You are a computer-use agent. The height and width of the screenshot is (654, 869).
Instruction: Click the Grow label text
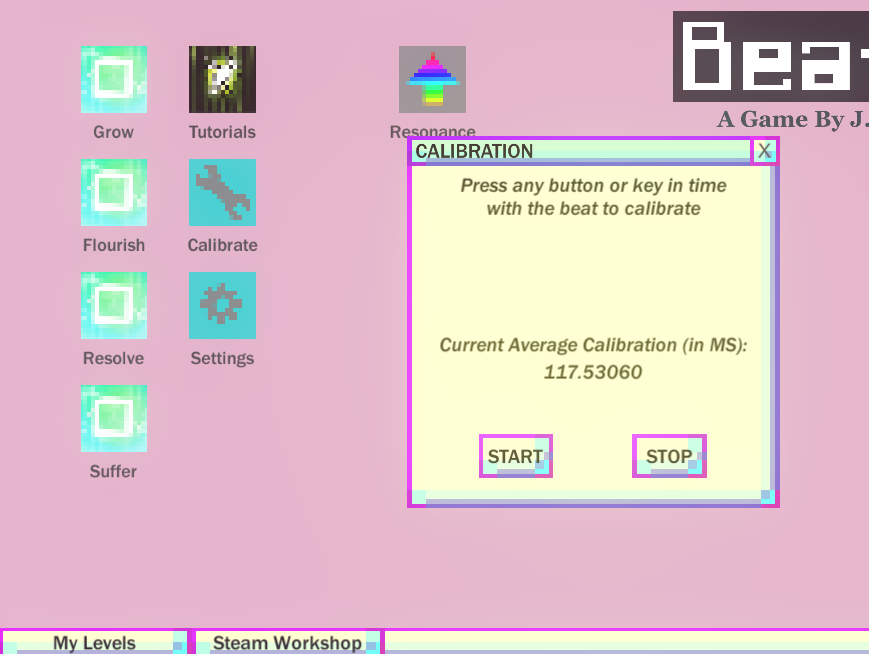[x=113, y=132]
